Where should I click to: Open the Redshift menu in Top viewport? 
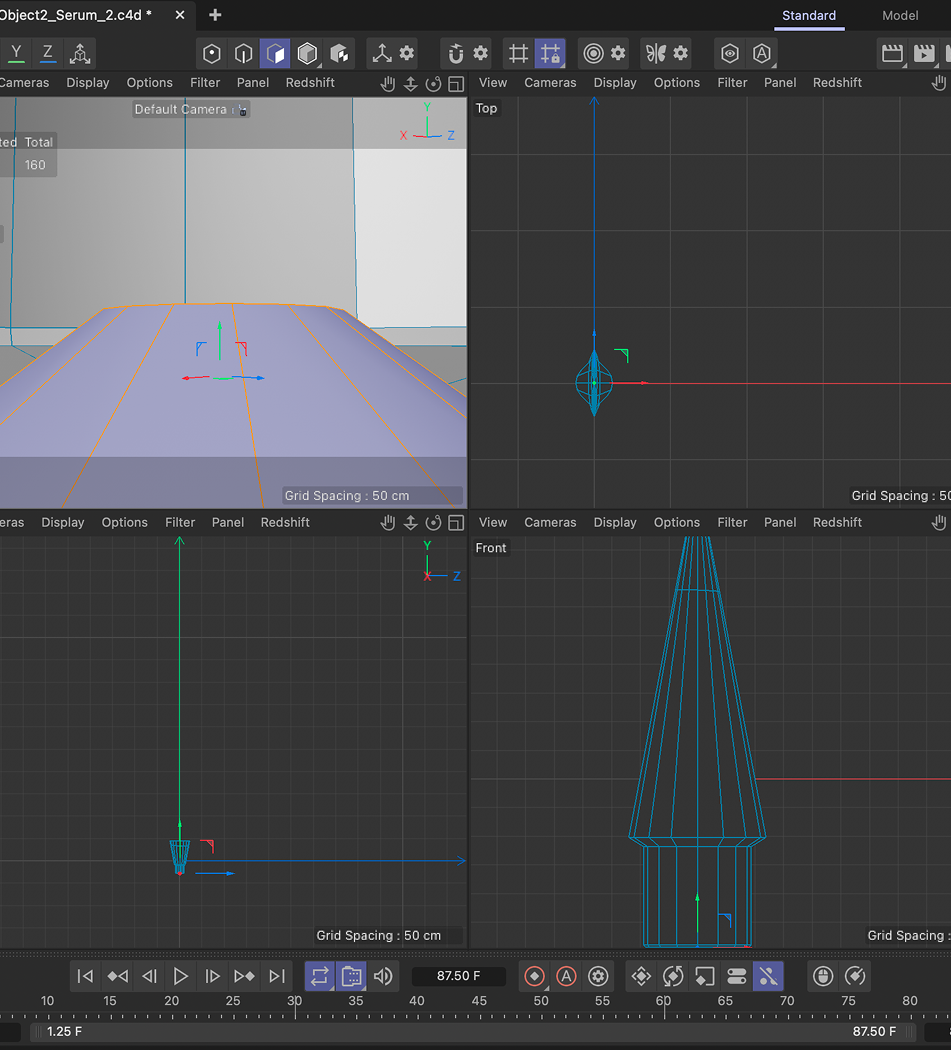837,82
